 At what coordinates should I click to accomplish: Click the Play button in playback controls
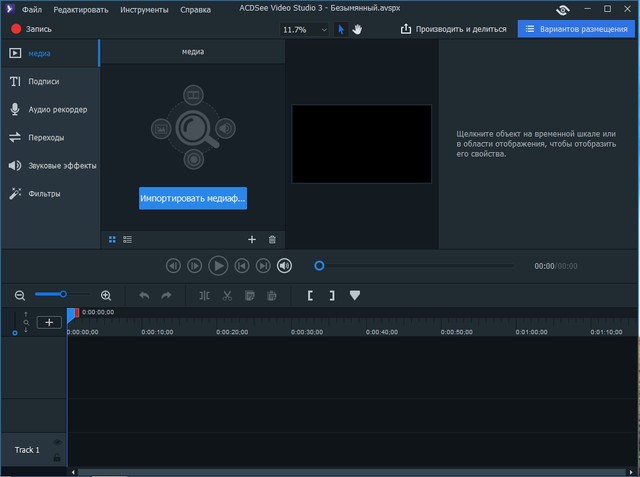tap(218, 266)
